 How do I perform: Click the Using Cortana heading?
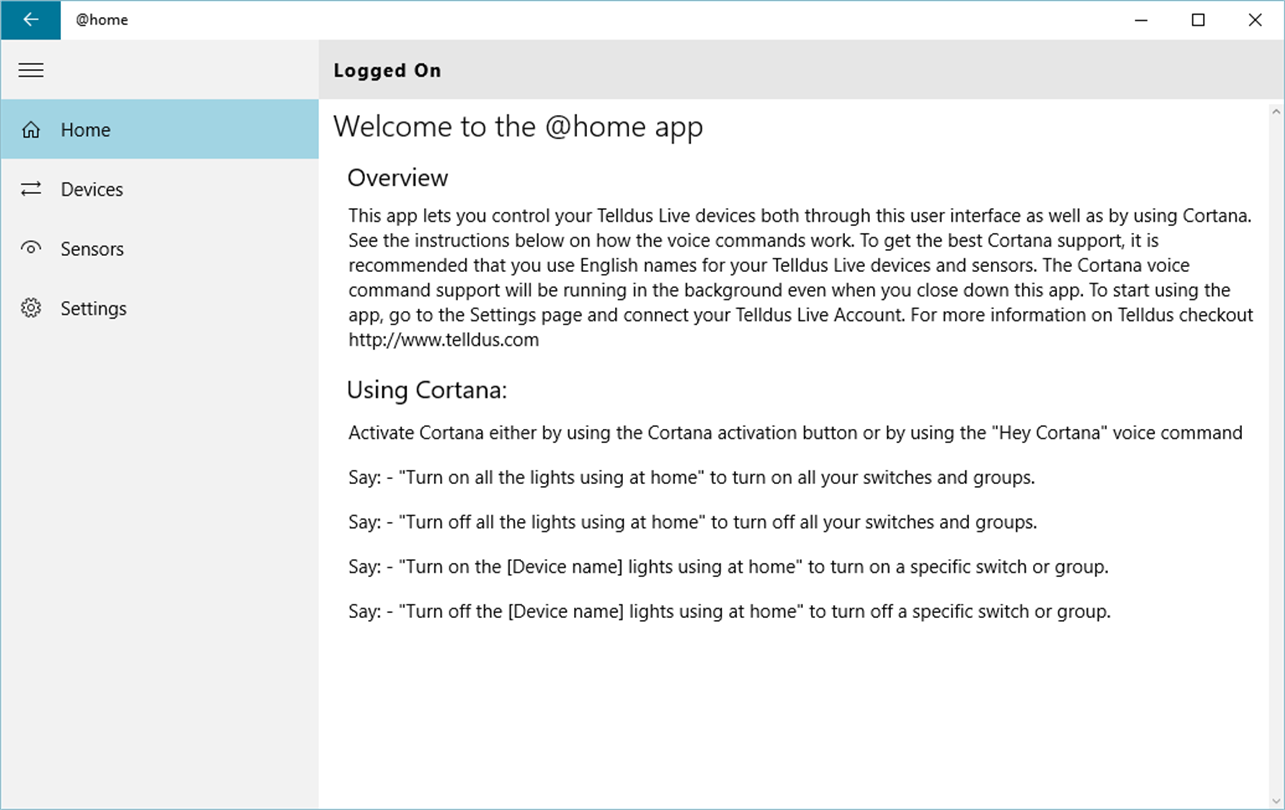(427, 389)
